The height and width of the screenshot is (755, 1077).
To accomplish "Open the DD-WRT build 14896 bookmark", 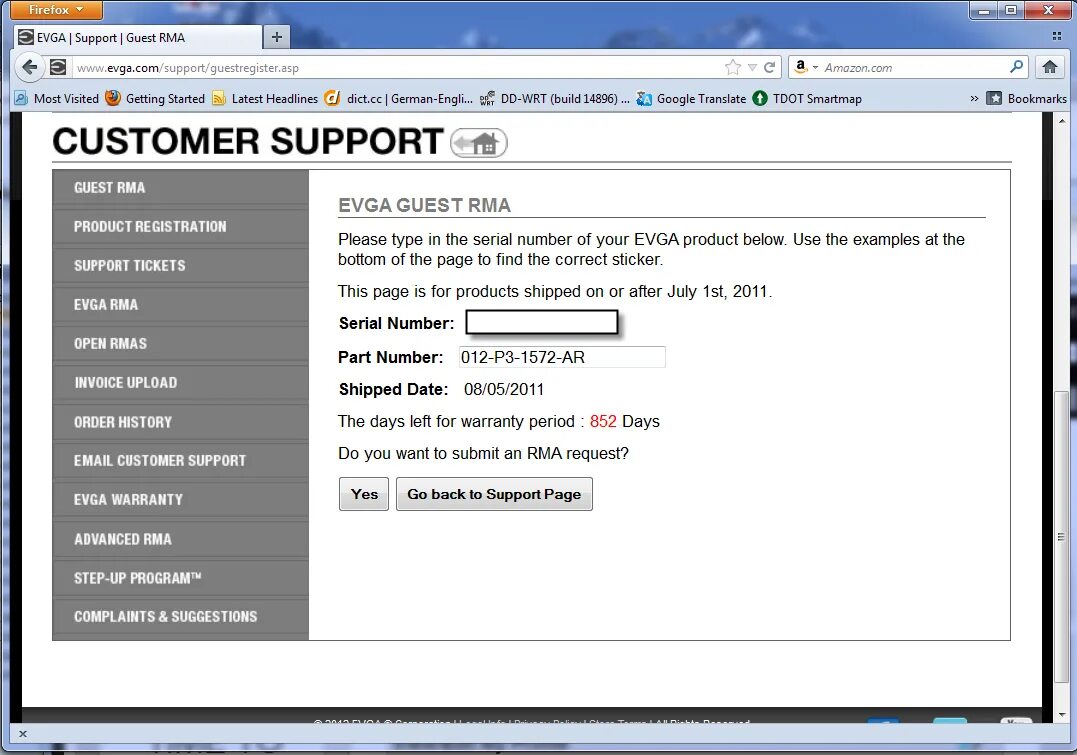I will 554,98.
